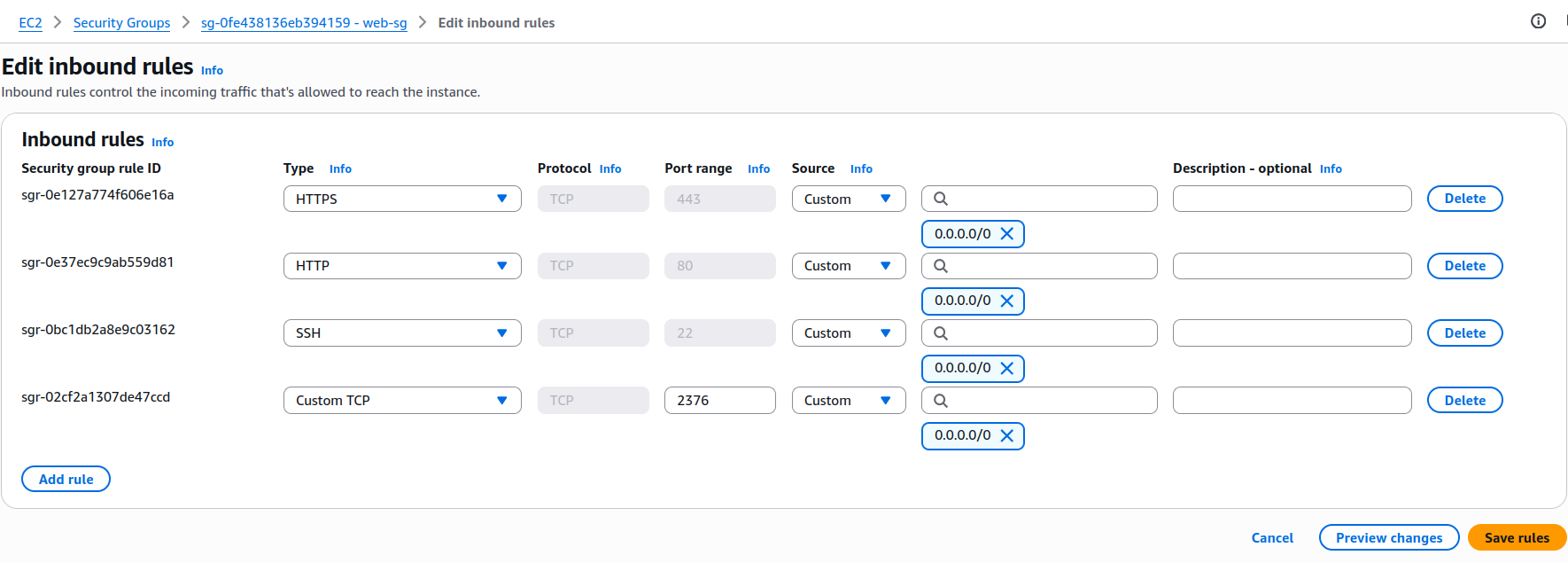Edit the port range field showing 2376

pos(719,401)
